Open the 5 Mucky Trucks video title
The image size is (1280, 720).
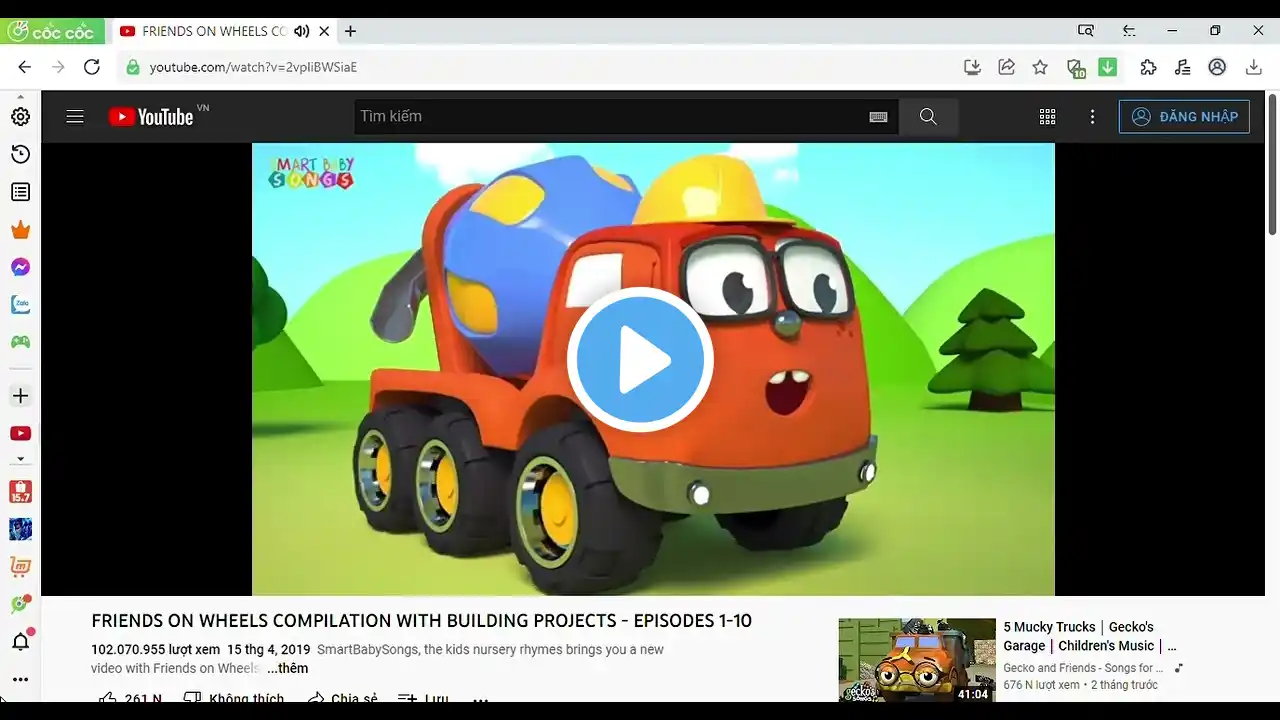pos(1090,636)
